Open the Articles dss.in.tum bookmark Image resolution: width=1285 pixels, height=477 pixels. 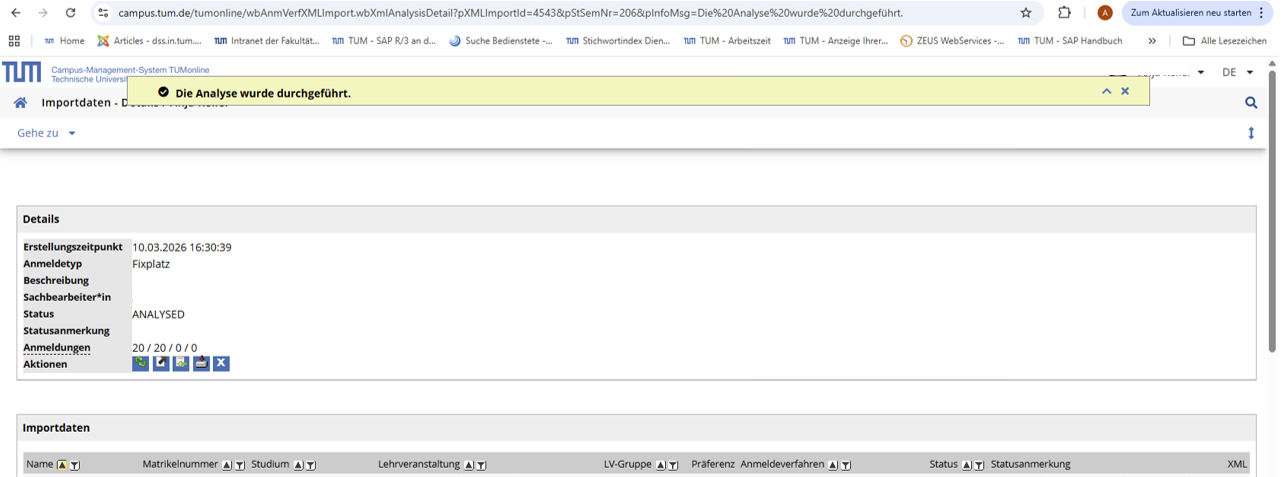(x=149, y=41)
